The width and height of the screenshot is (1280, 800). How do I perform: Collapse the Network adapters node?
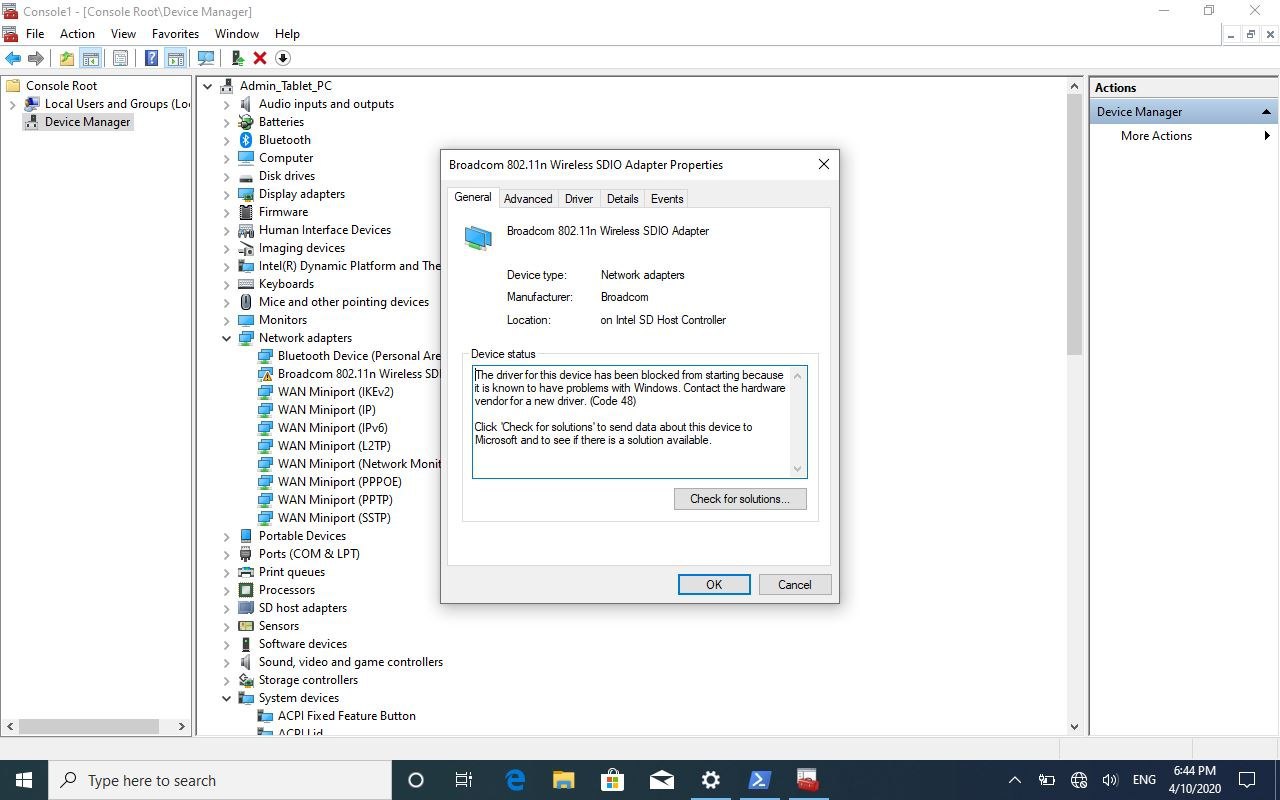pos(227,338)
